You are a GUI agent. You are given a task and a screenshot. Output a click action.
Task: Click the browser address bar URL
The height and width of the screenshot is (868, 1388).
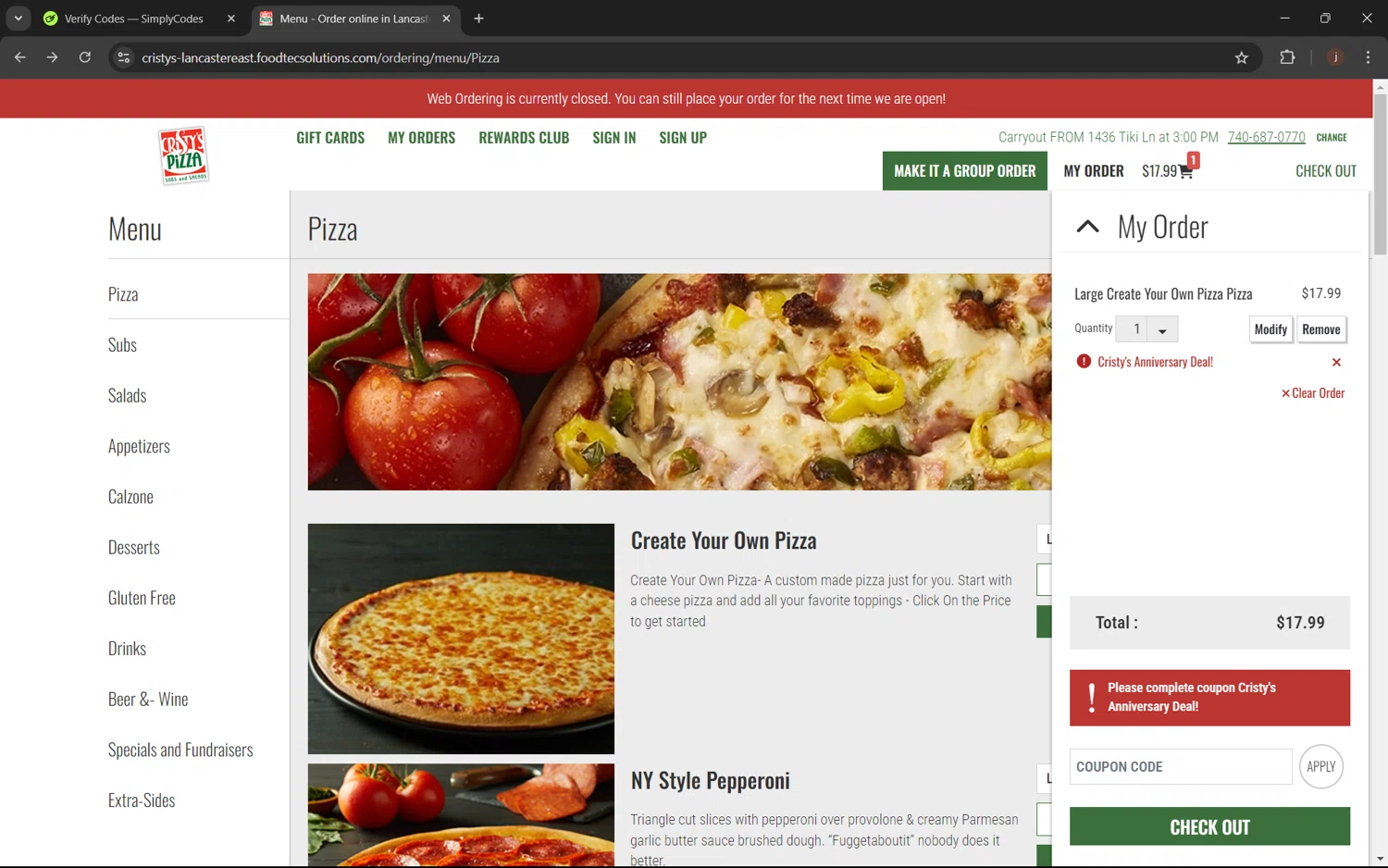point(320,57)
